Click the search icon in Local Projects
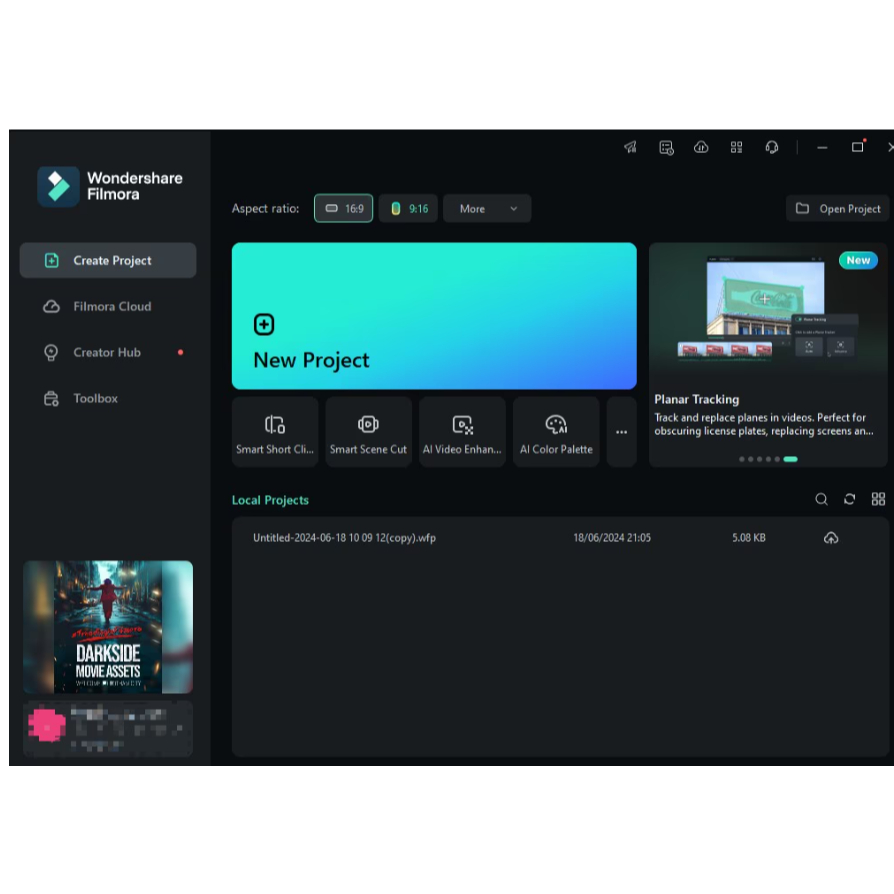 821,499
